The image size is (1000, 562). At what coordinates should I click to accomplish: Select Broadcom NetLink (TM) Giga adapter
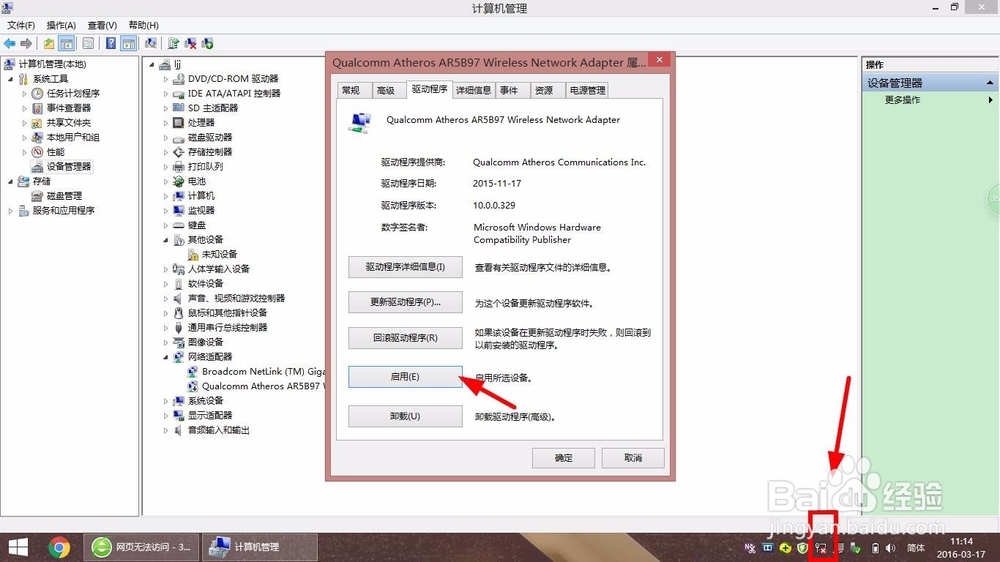pos(263,371)
